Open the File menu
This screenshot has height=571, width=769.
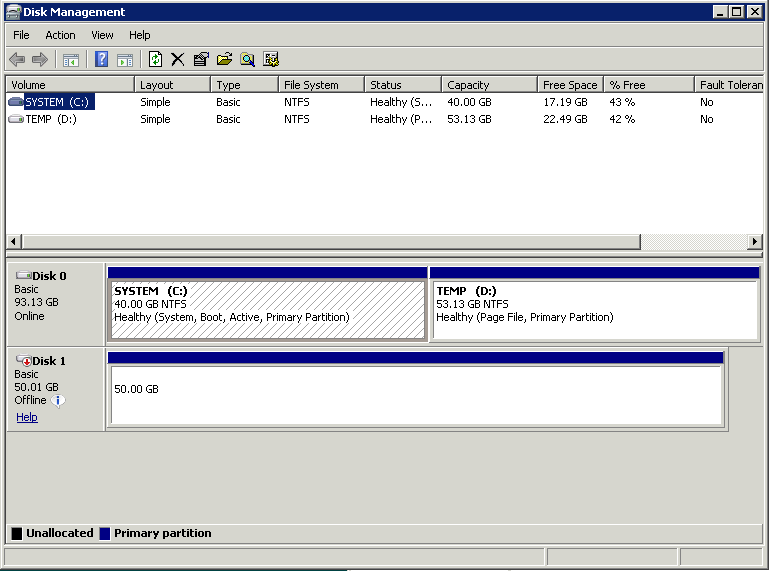(21, 35)
